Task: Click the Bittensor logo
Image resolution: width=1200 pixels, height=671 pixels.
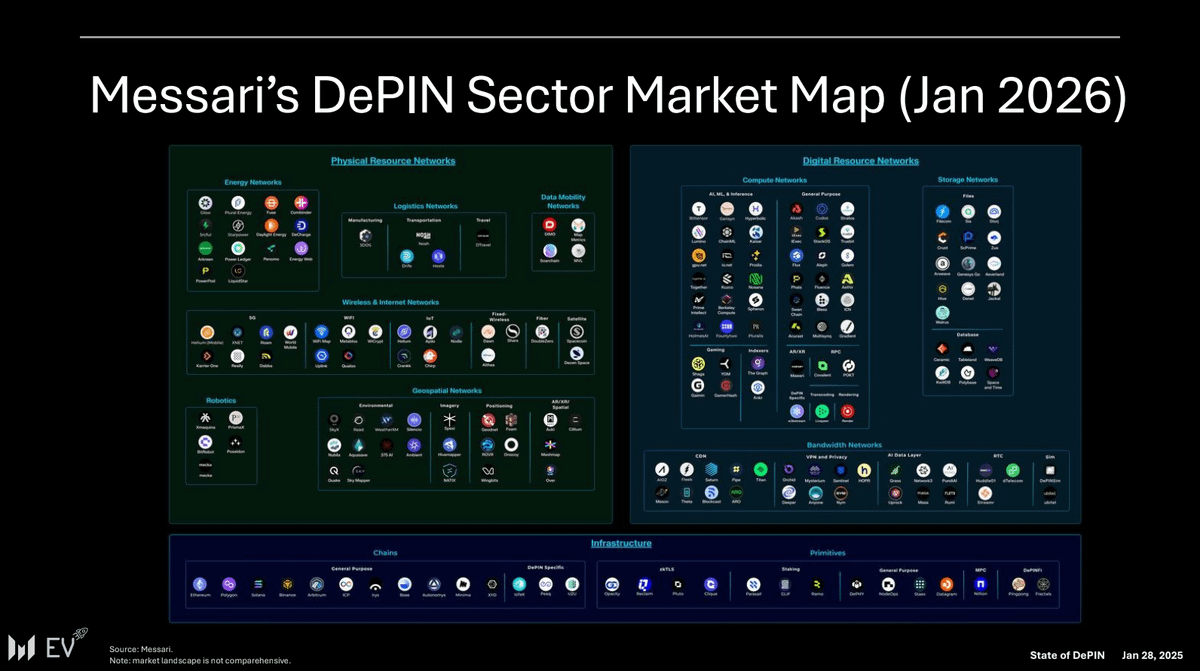Action: click(698, 207)
